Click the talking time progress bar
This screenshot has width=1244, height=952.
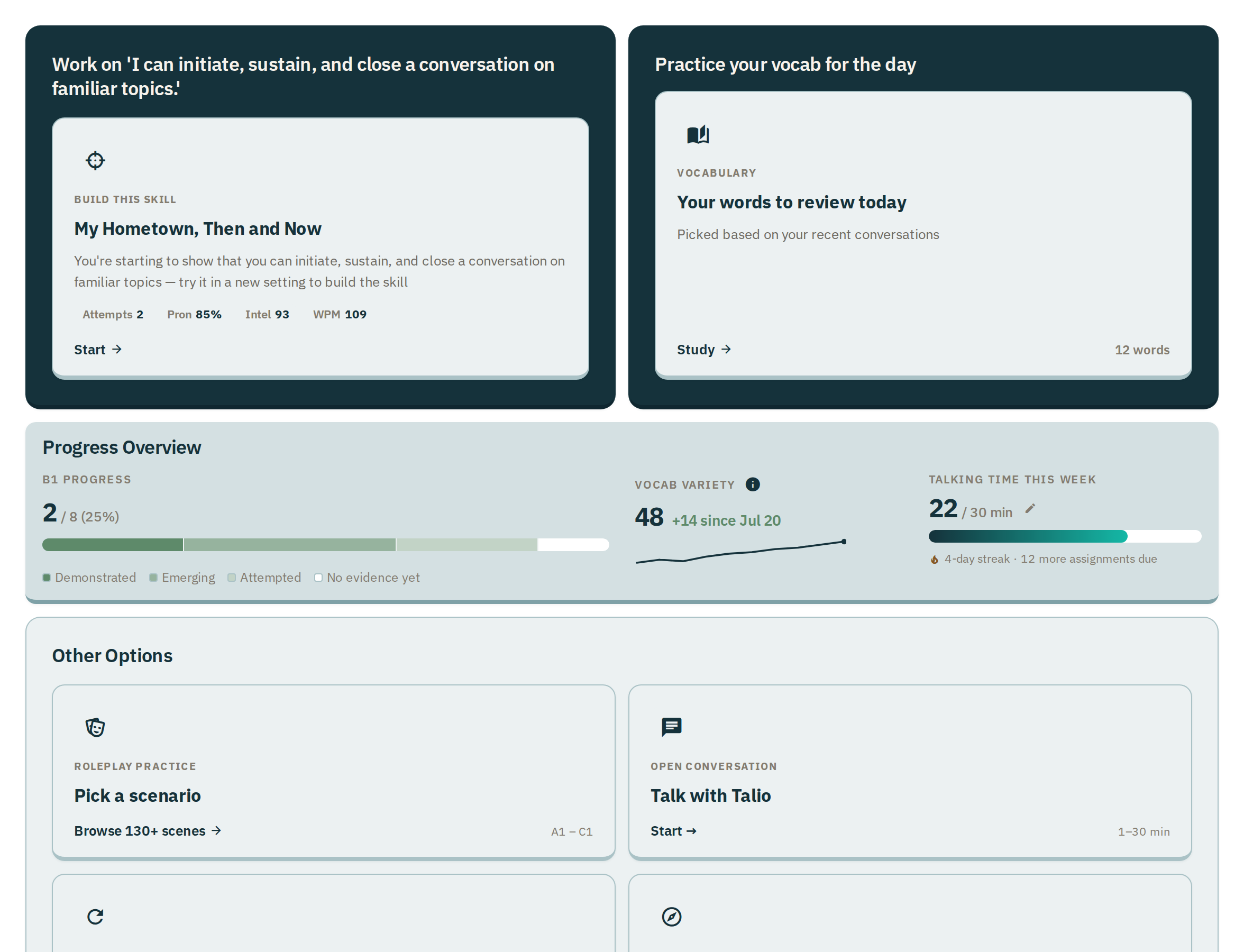click(x=1064, y=536)
